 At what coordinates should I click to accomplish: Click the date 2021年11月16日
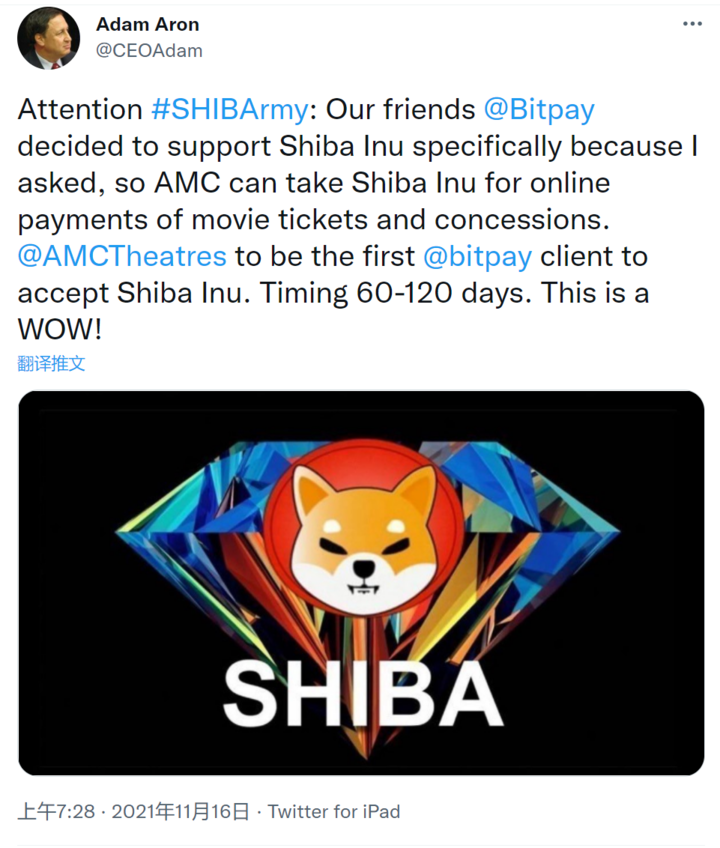181,811
